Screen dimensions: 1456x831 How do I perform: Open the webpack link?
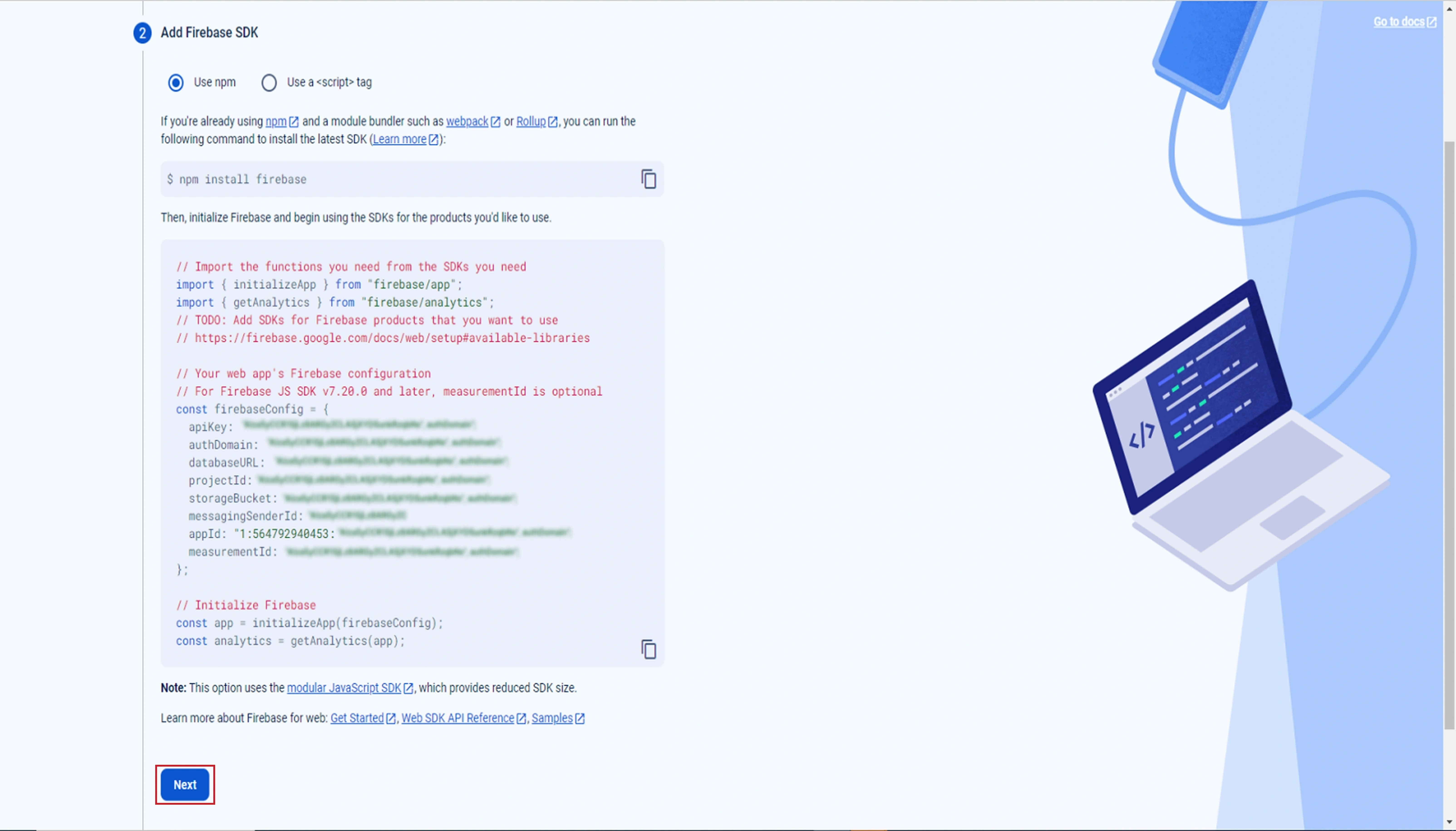[473, 122]
